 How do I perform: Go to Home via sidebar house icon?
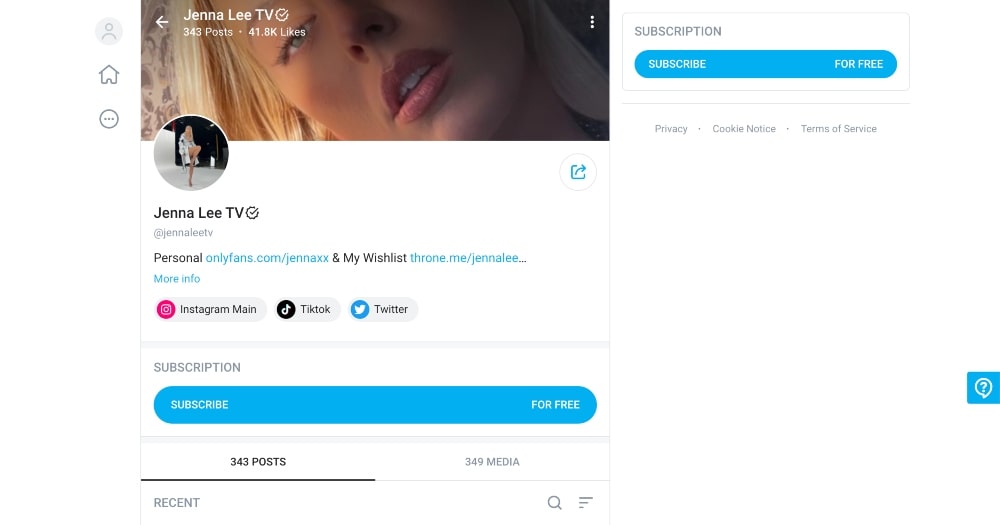click(x=109, y=75)
